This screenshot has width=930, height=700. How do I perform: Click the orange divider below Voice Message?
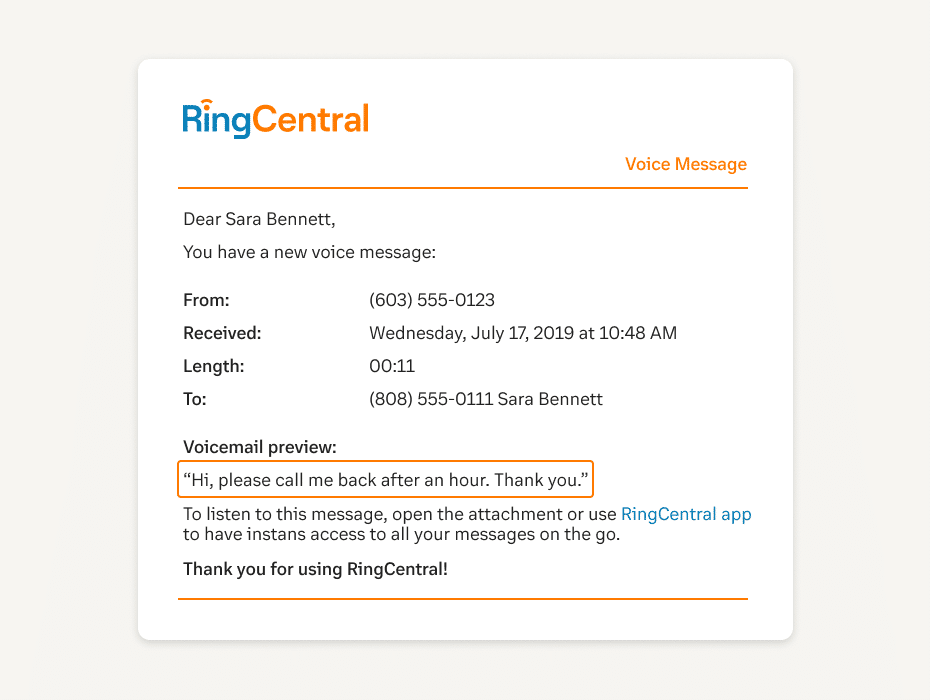click(462, 188)
